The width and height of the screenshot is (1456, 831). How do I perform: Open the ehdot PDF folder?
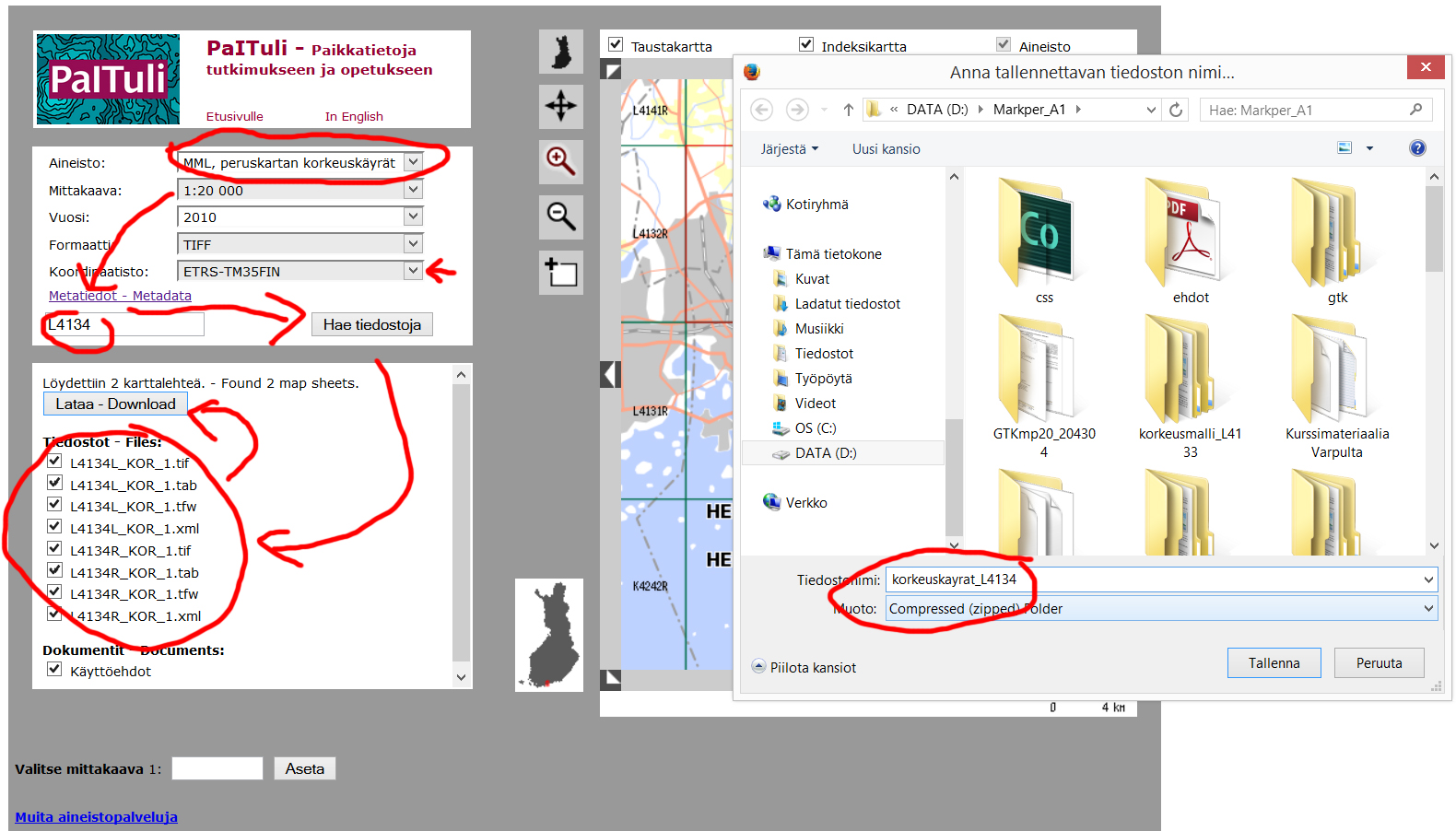click(x=1191, y=241)
